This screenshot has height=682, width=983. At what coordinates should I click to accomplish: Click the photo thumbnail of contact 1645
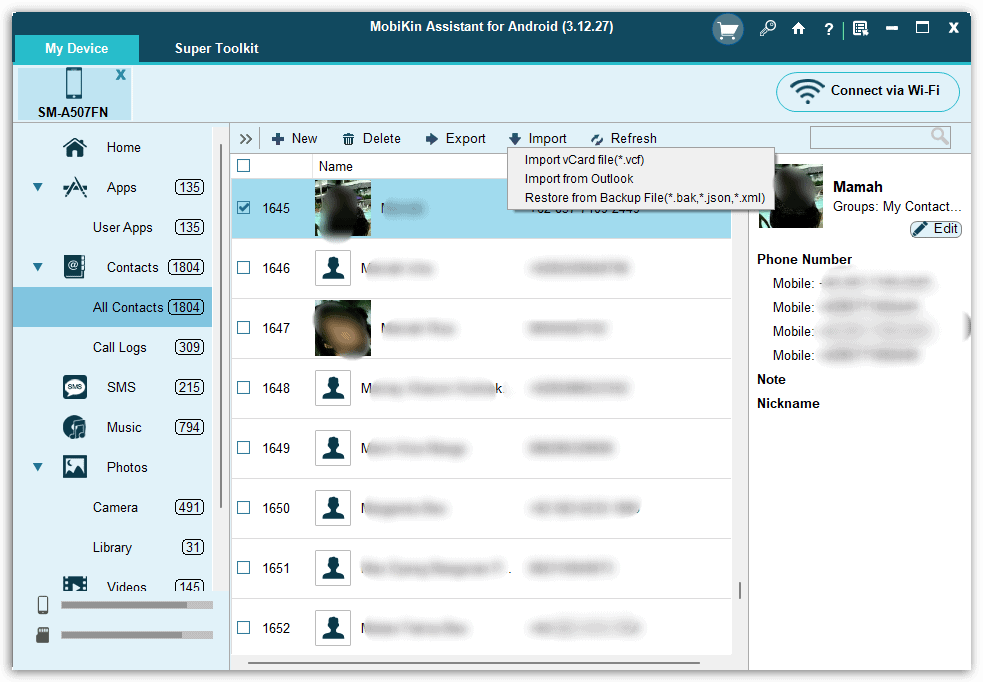[x=343, y=207]
